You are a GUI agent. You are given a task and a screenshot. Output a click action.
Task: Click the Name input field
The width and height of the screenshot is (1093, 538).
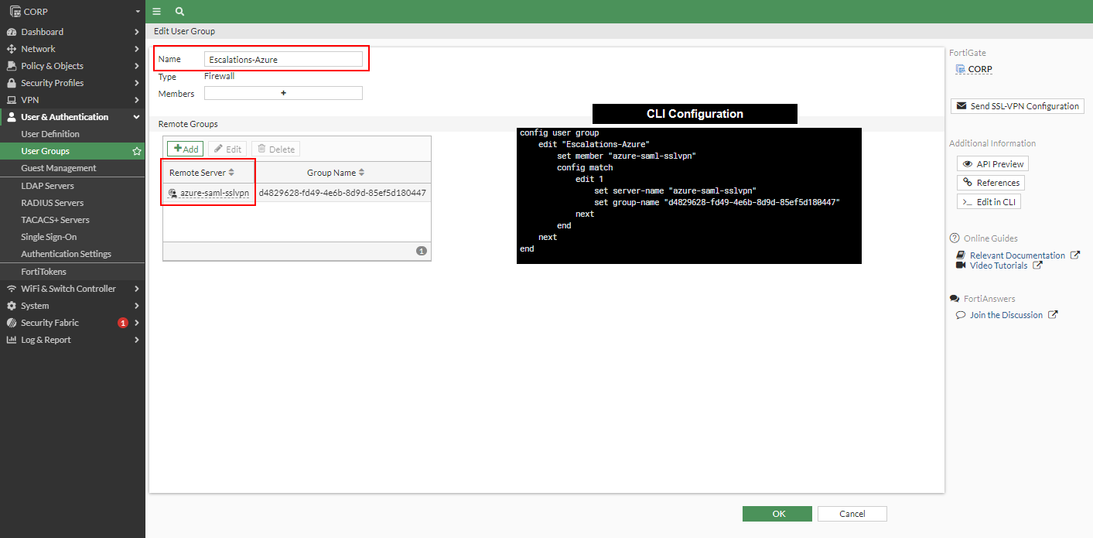pos(283,60)
